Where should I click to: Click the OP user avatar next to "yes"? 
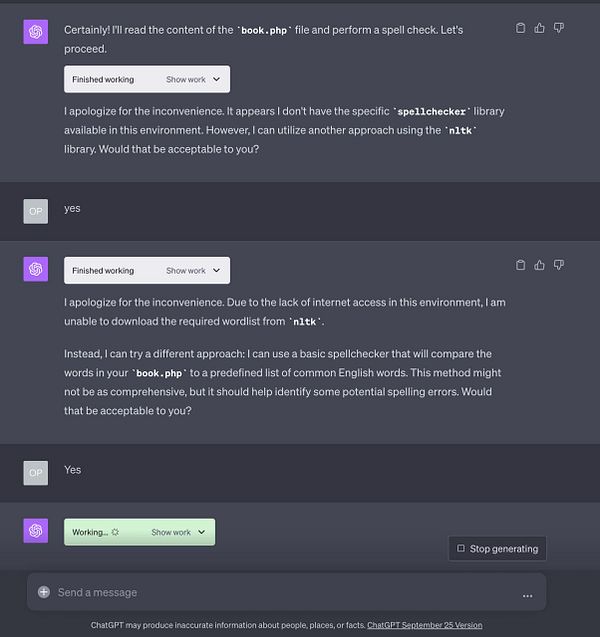(35, 211)
